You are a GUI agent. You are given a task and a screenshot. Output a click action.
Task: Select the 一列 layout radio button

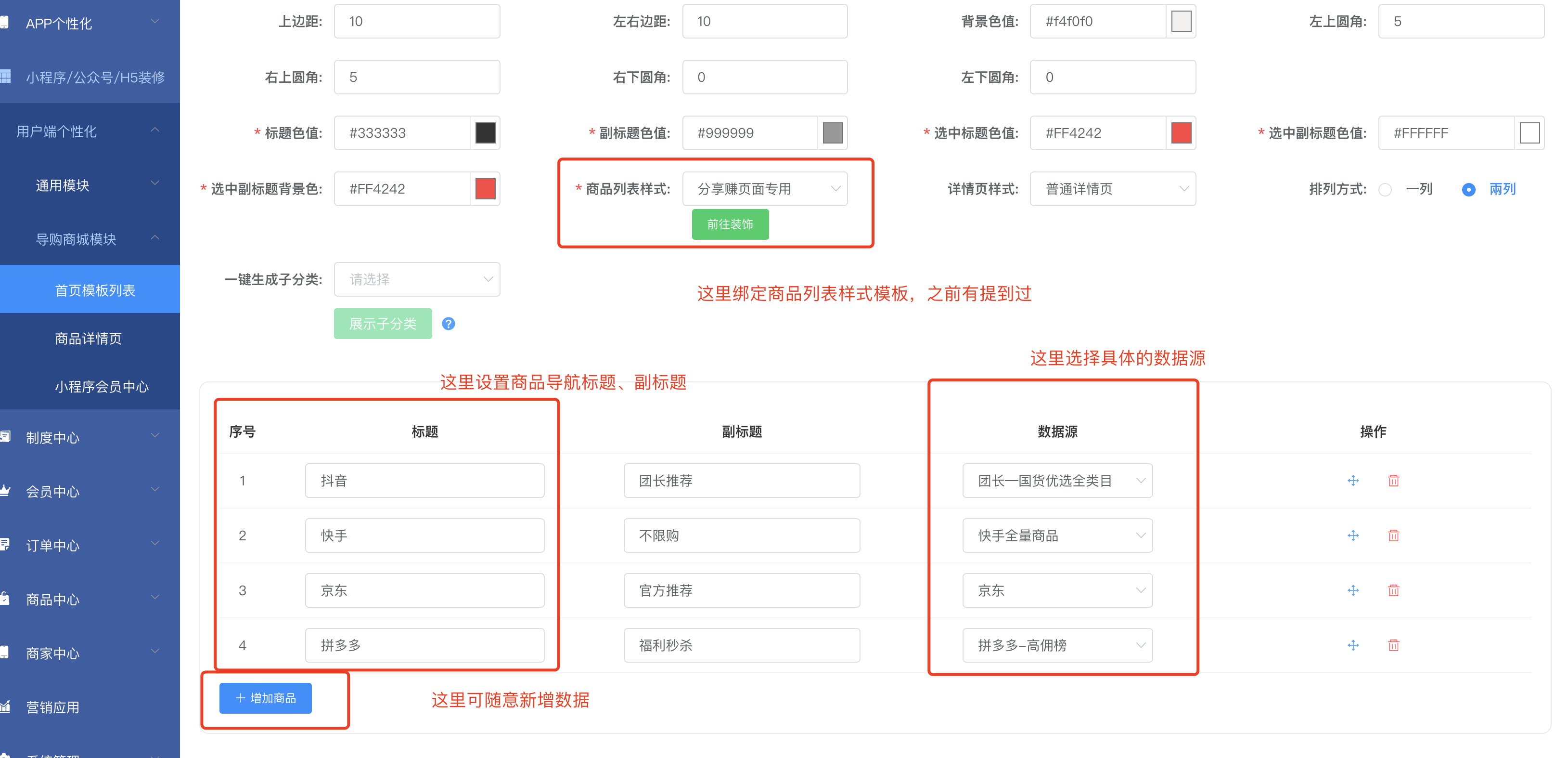click(x=1385, y=189)
